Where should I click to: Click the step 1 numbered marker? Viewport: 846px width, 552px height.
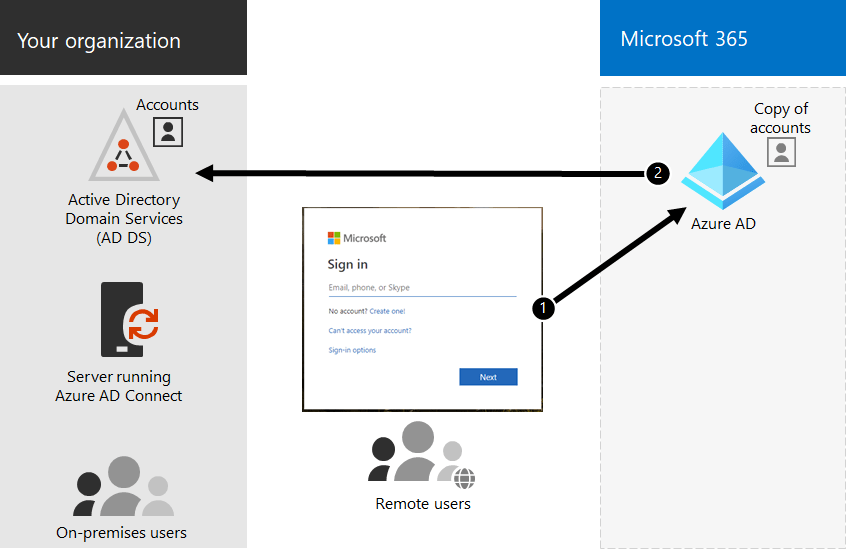(542, 308)
